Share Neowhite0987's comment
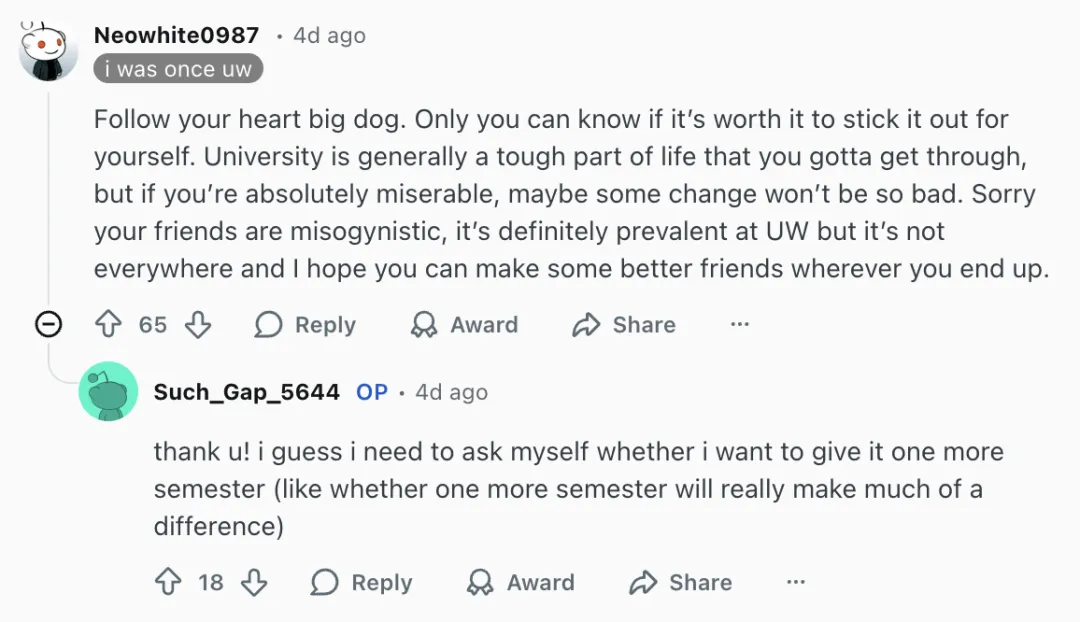The image size is (1080, 622). click(624, 325)
